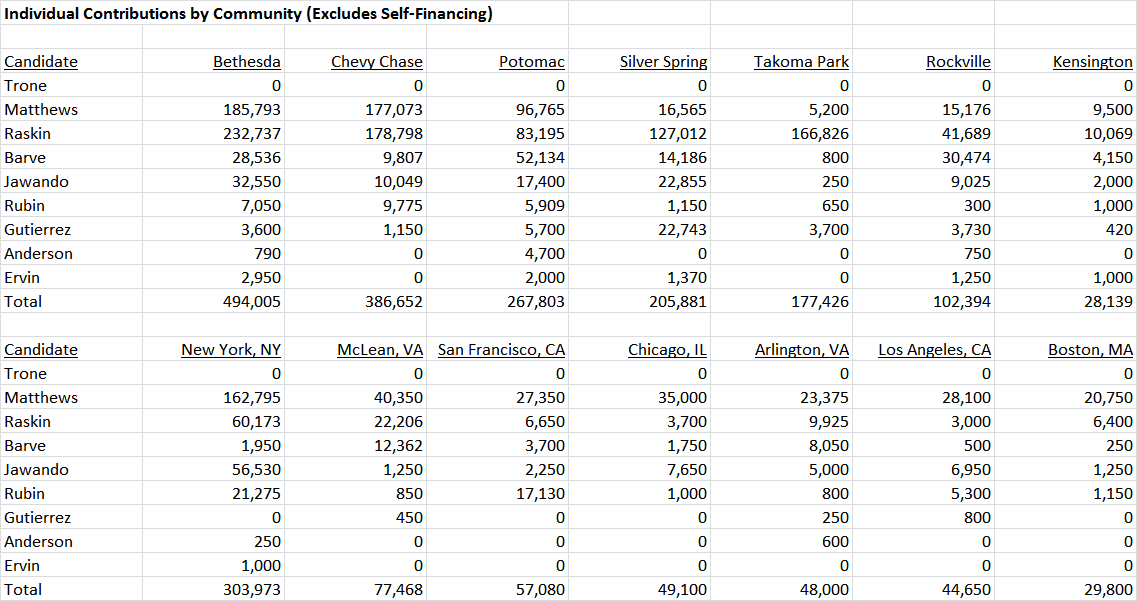Click the Kensington column header

tap(1092, 62)
